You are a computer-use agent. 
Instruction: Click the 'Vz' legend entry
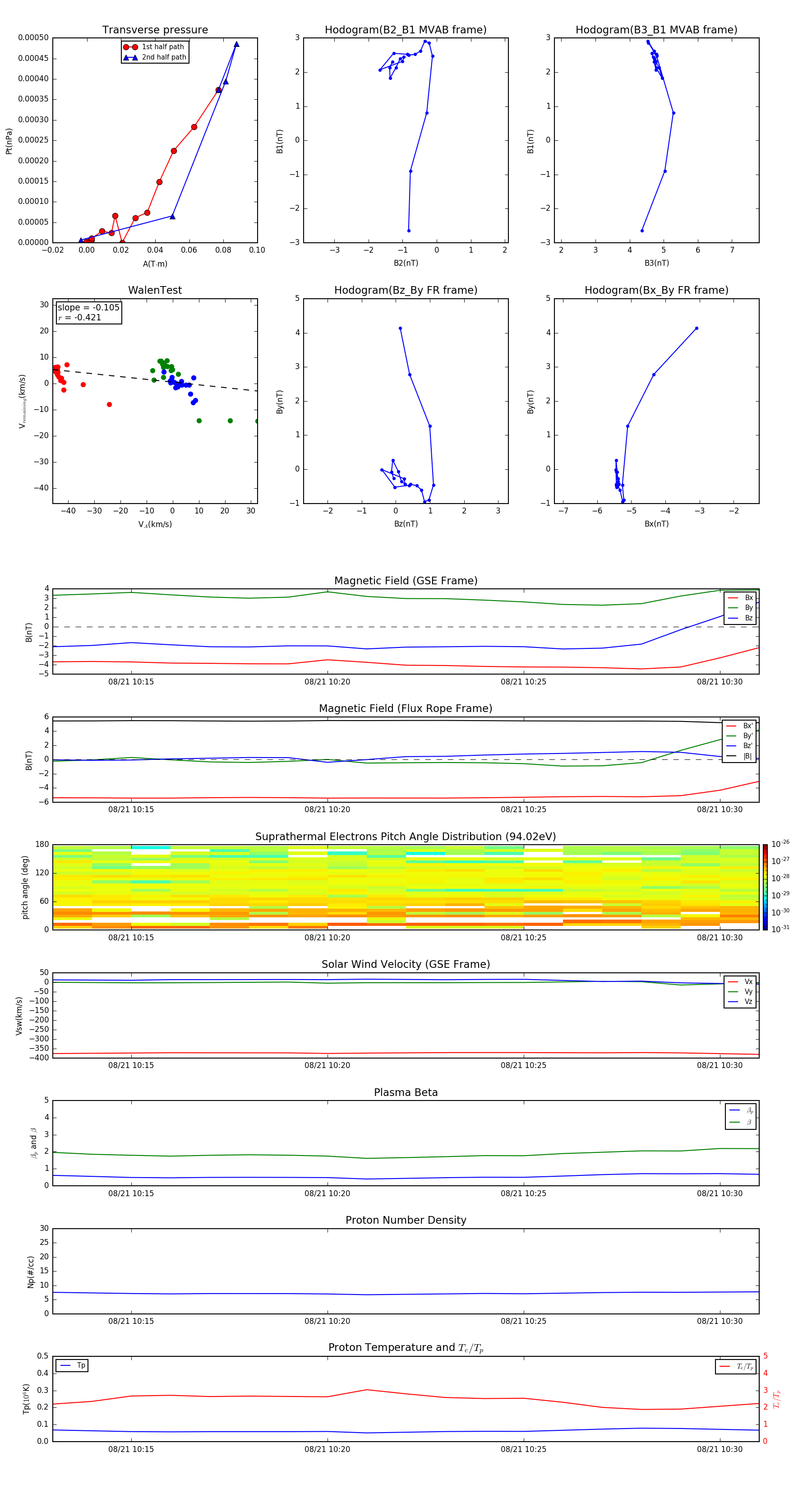[x=740, y=1002]
